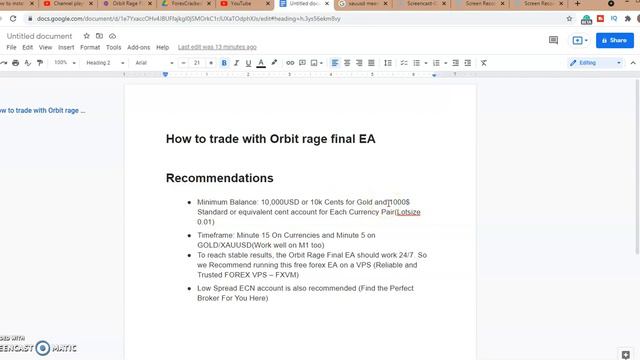Activate spelling and grammar check icon
This screenshot has width=640, height=360.
27,63
